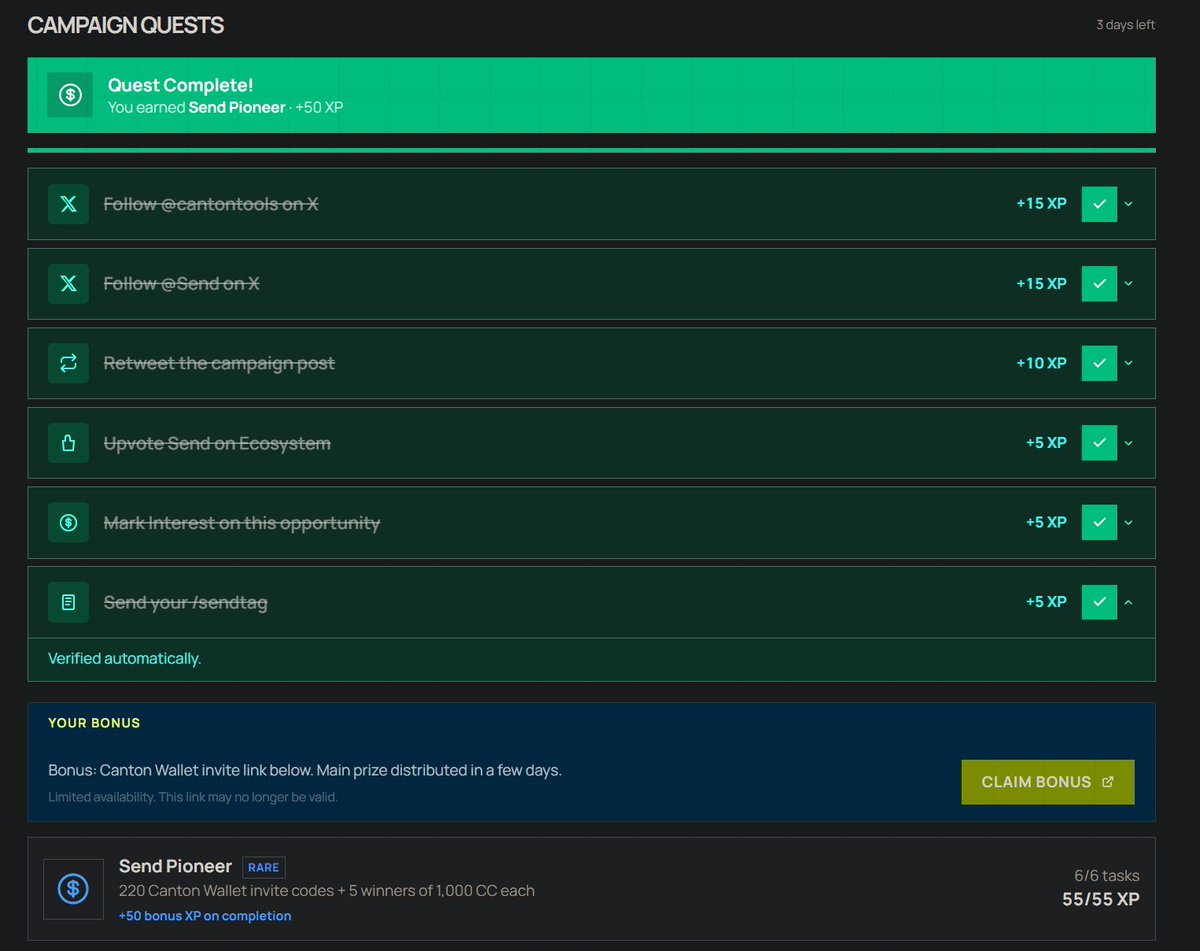The image size is (1200, 951).
Task: Collapse the Send your /sendtag quest chevron
Action: pos(1129,602)
